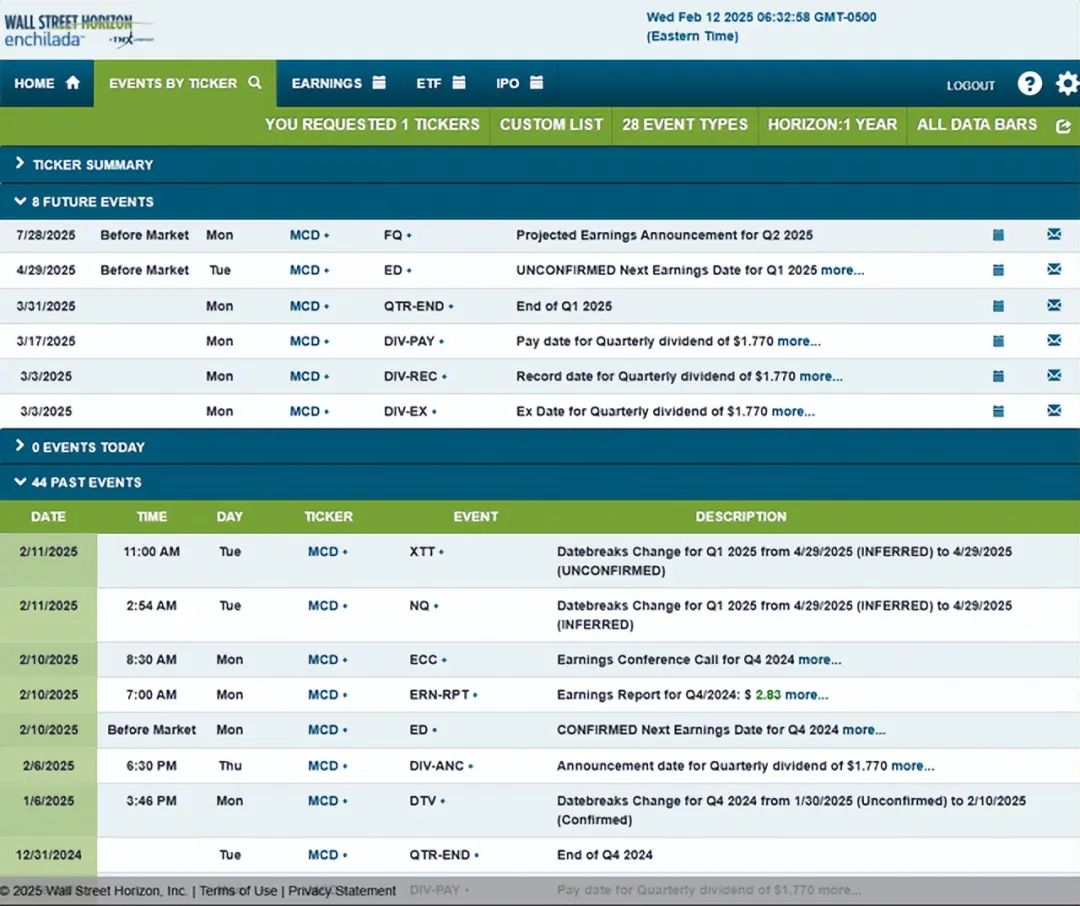Click the FQ event type link
Viewport: 1080px width, 906px height.
[393, 235]
